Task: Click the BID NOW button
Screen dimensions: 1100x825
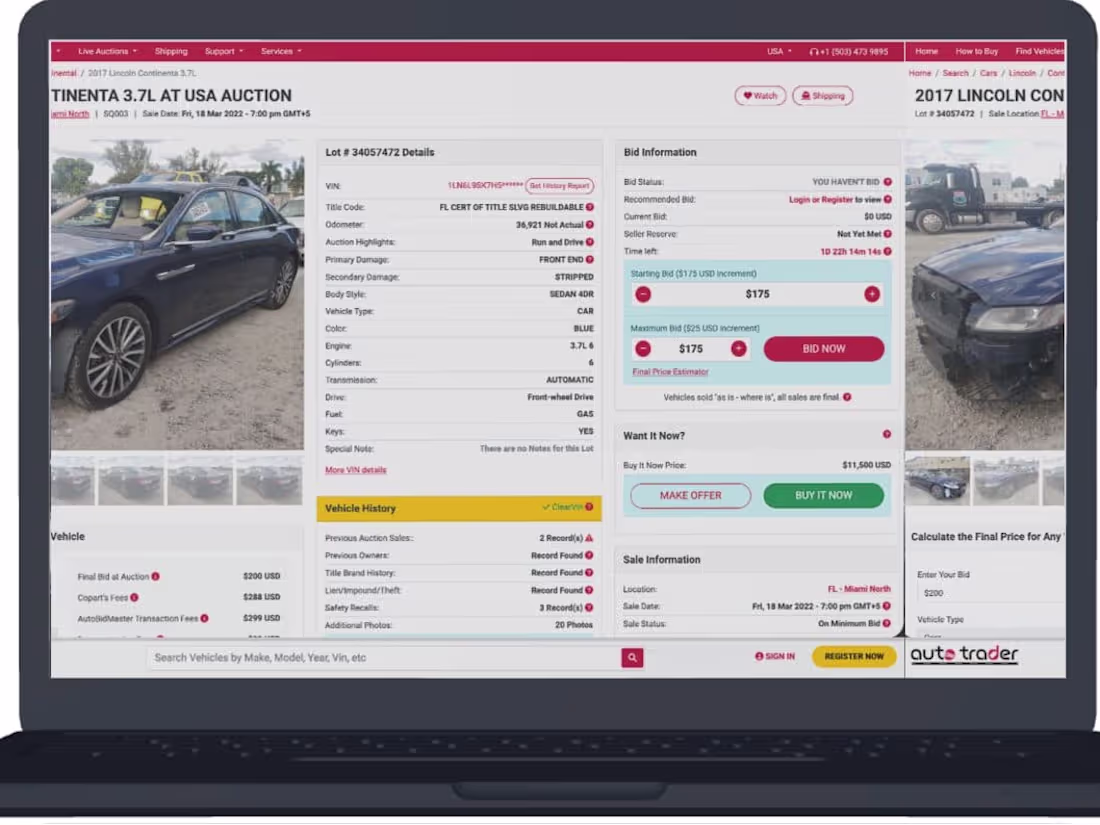Action: 824,349
